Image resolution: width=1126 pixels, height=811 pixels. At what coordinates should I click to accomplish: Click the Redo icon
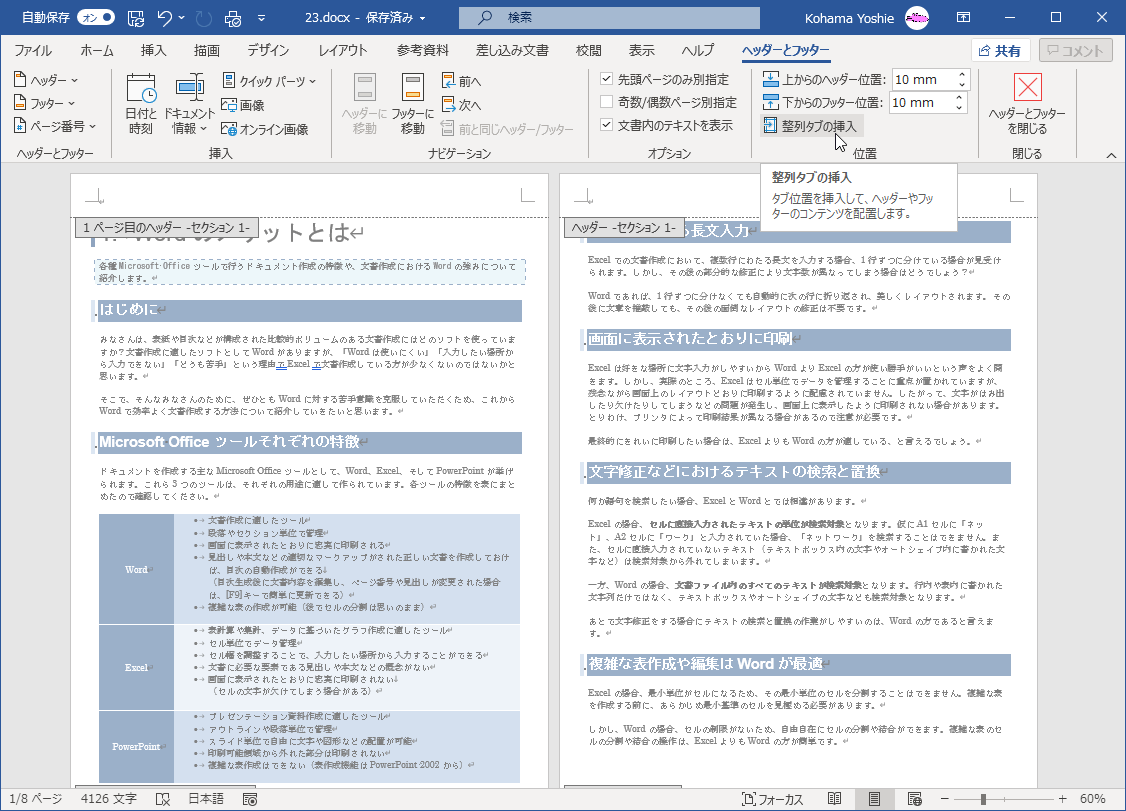[204, 18]
